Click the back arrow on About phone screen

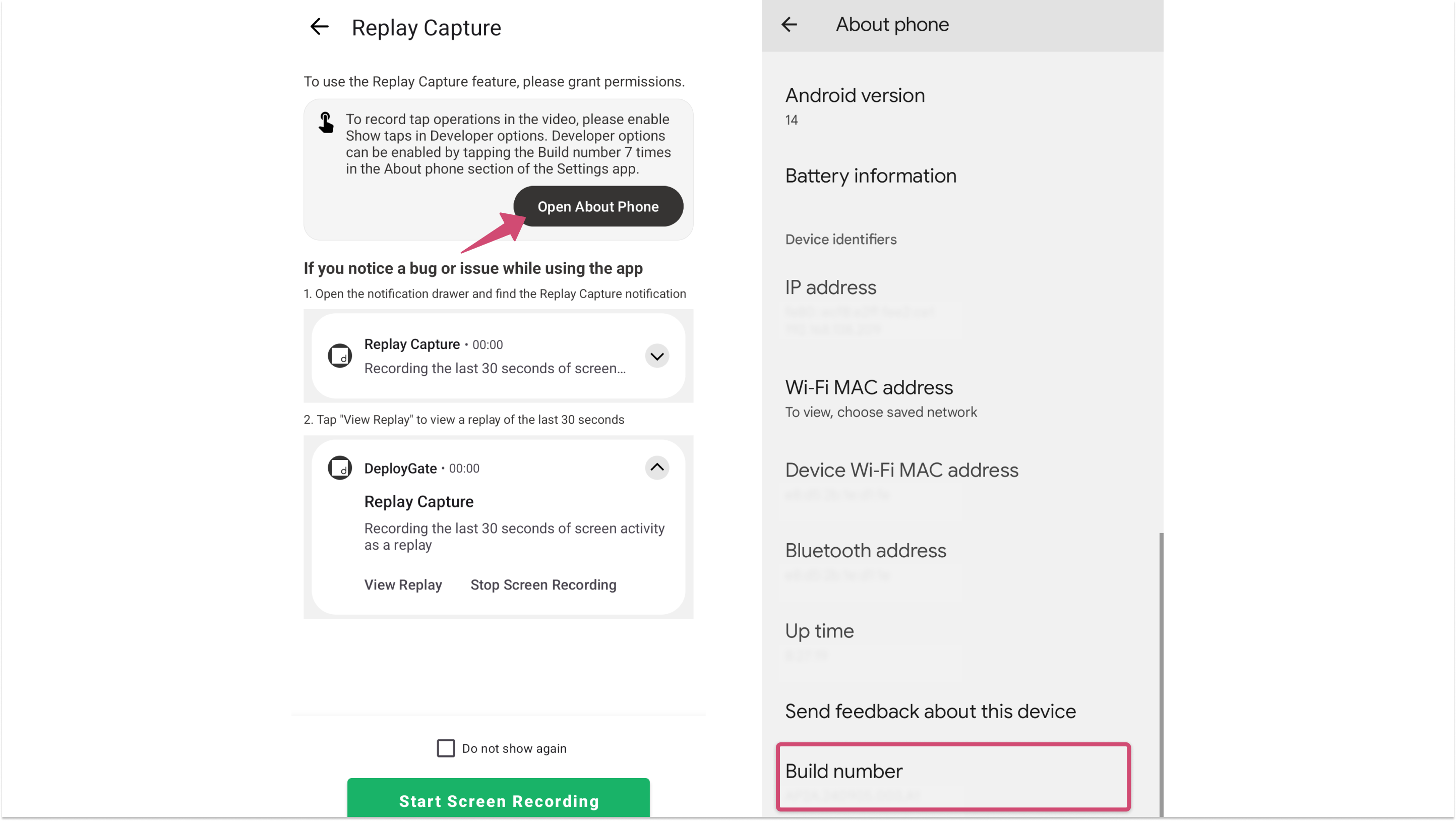[x=789, y=24]
